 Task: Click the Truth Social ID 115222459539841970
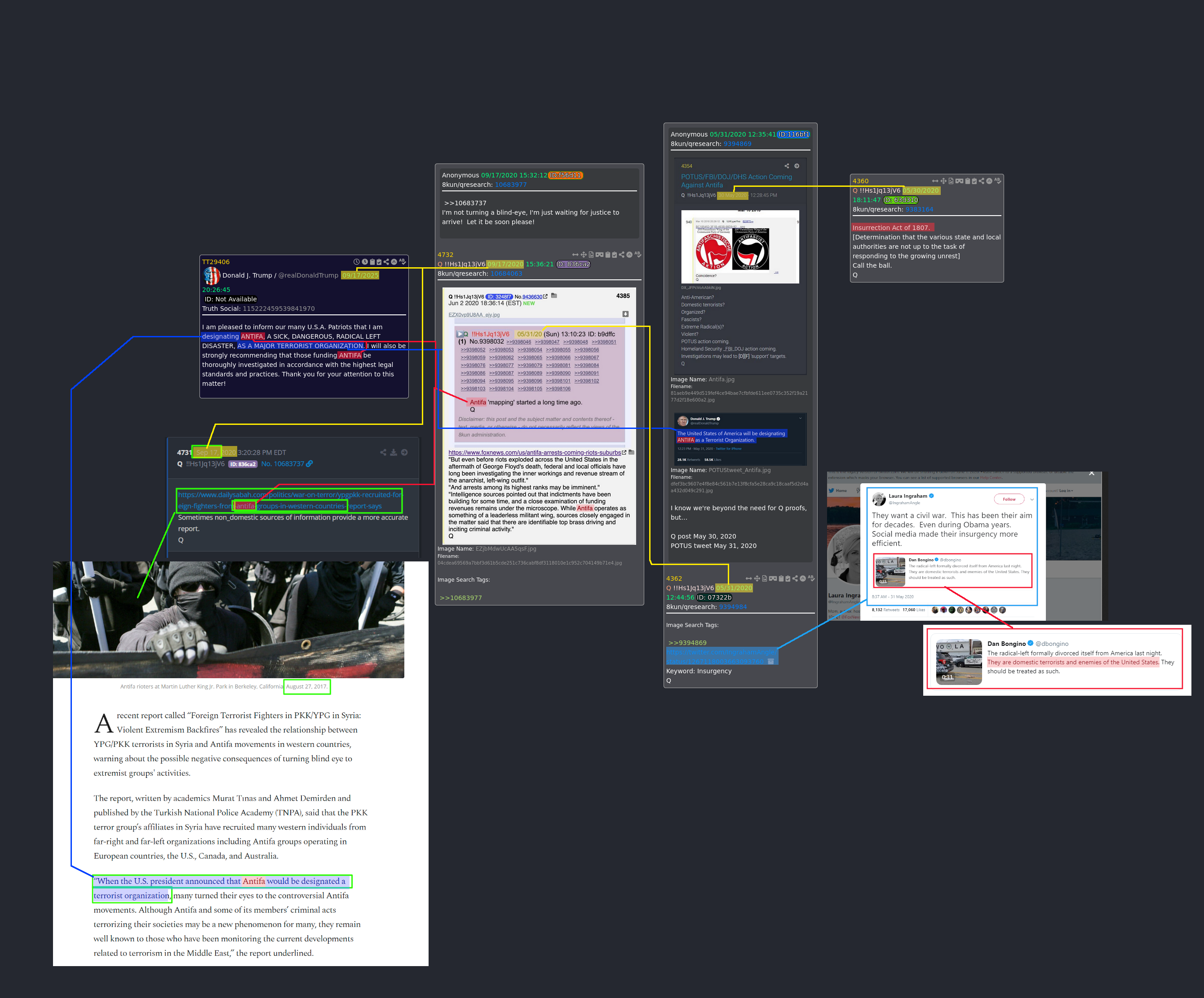click(x=279, y=309)
